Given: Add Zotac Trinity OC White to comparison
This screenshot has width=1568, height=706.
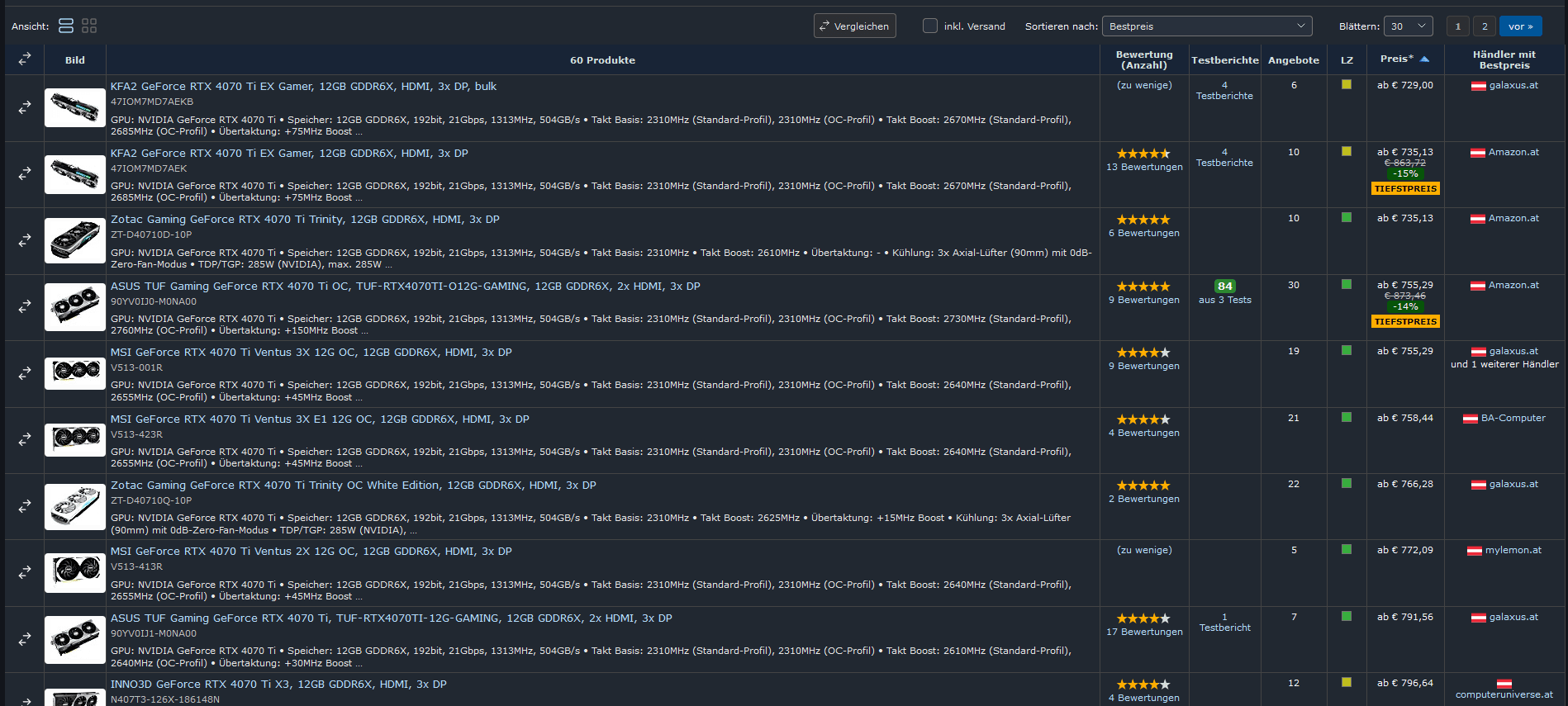Looking at the screenshot, I should (25, 505).
